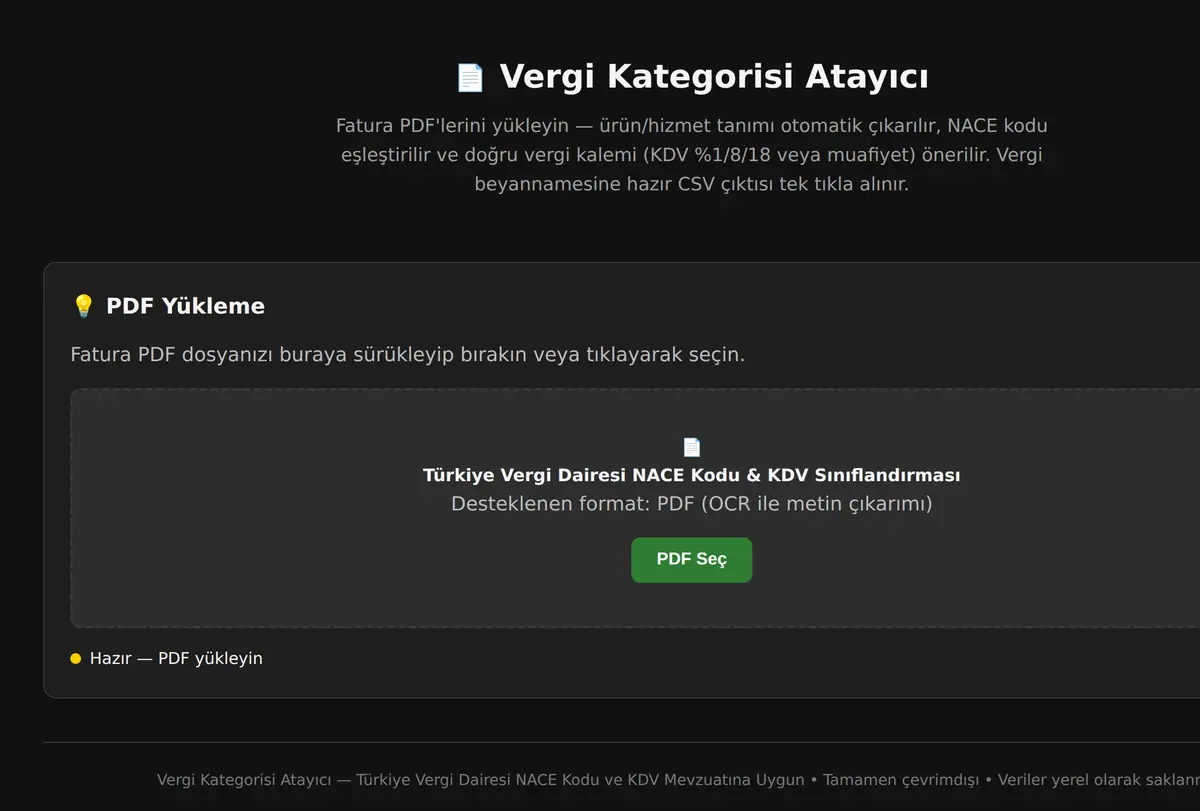Screen dimensions: 1200x811
Task: Click 'Türkiye Vergi Dairesi NACE Kodu & KDV Sınıflandırması' text
Action: click(692, 475)
